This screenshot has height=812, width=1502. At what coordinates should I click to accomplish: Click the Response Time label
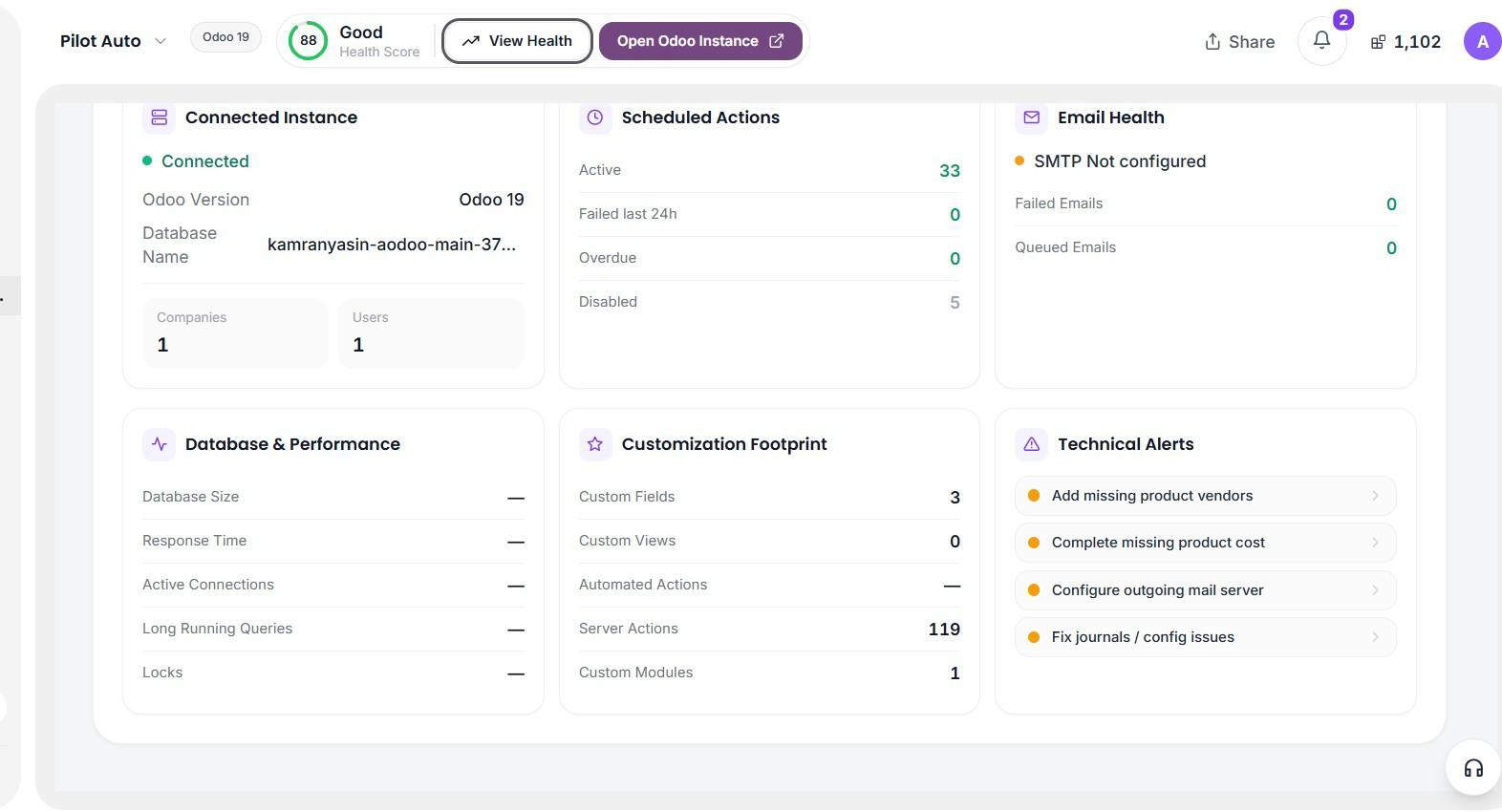click(194, 541)
